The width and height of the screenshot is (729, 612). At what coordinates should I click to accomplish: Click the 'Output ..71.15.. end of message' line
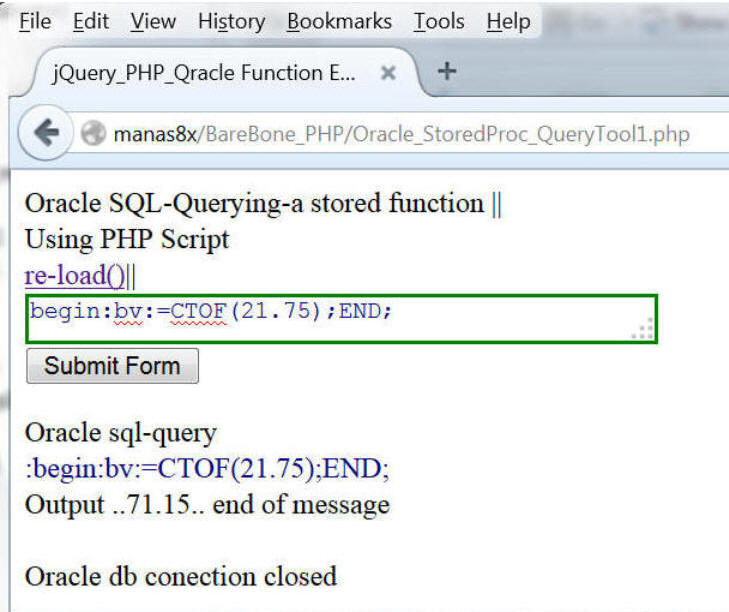(207, 505)
